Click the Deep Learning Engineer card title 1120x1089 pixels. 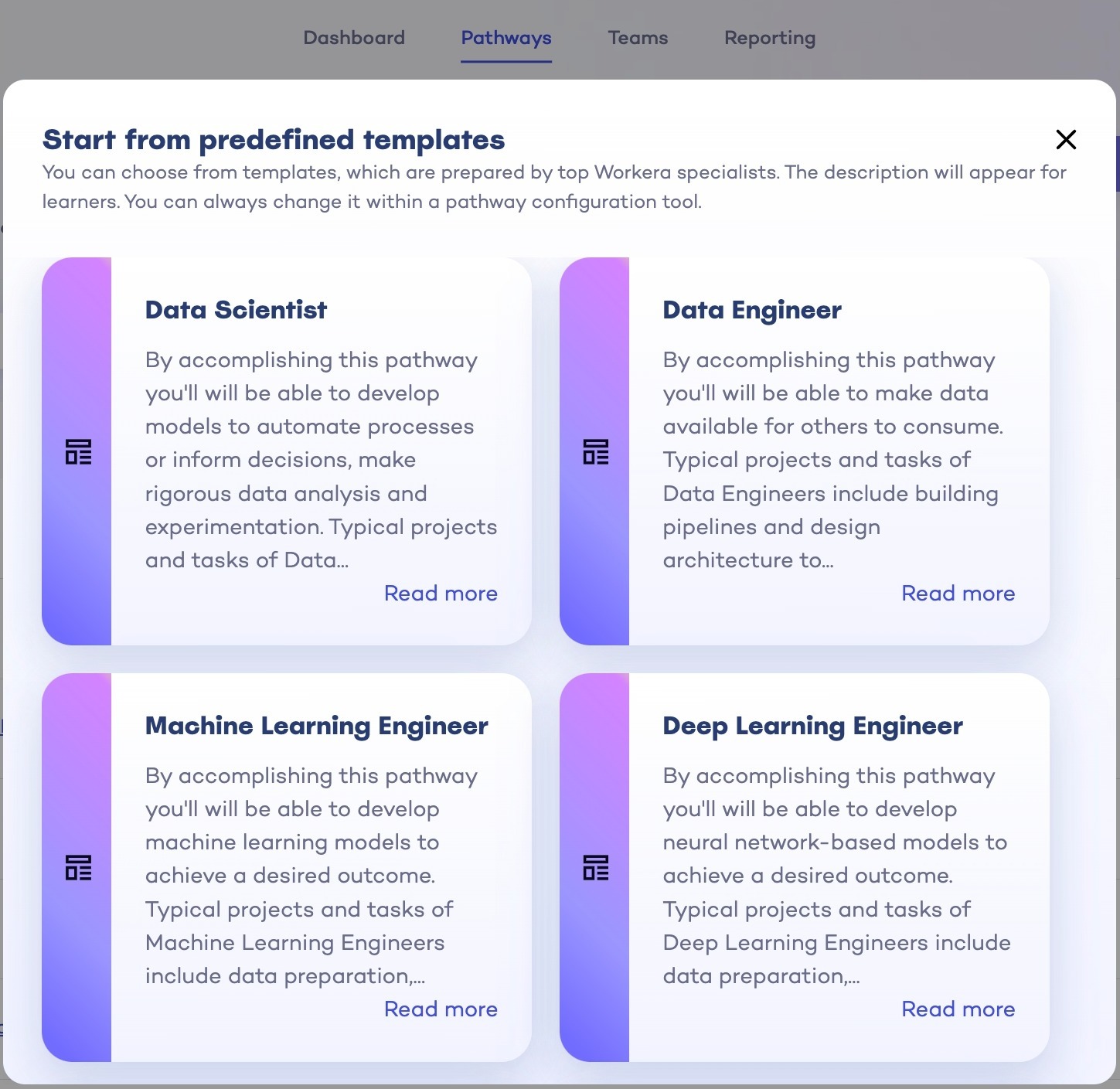click(x=812, y=726)
